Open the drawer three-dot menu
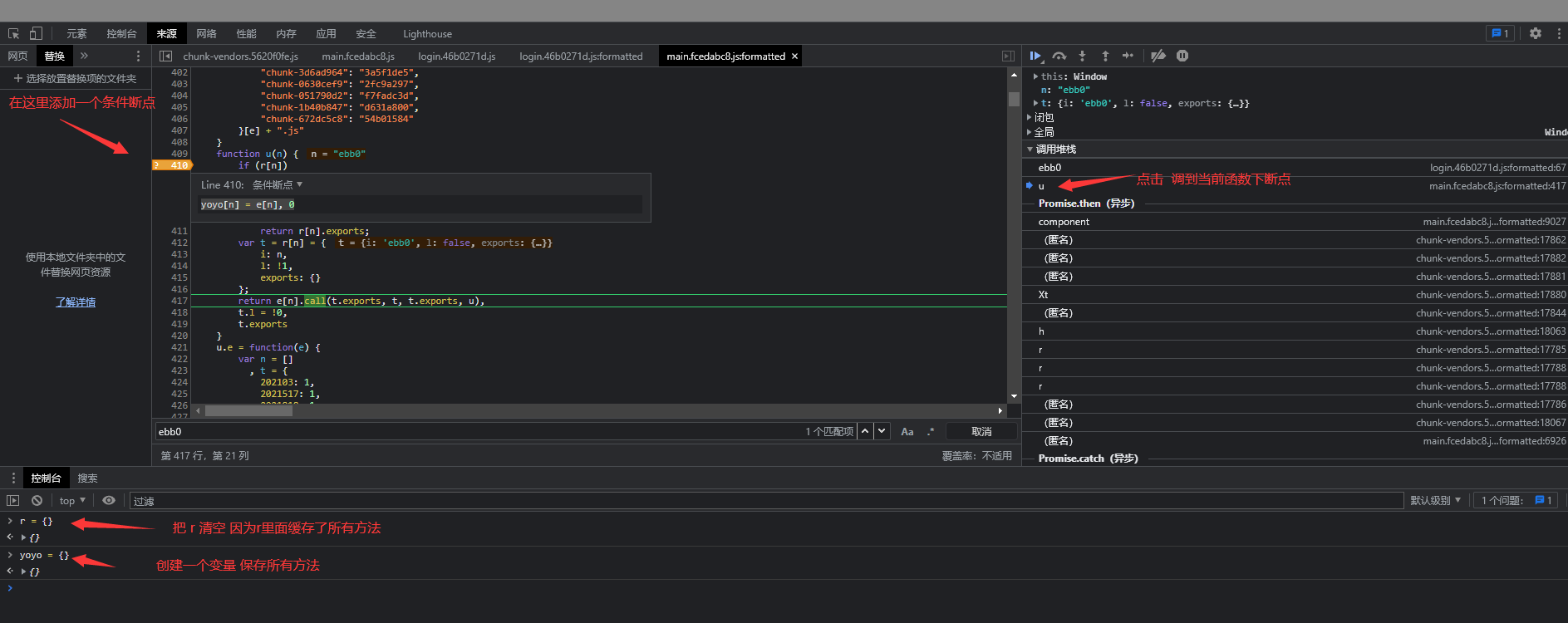The width and height of the screenshot is (1568, 623). [13, 478]
